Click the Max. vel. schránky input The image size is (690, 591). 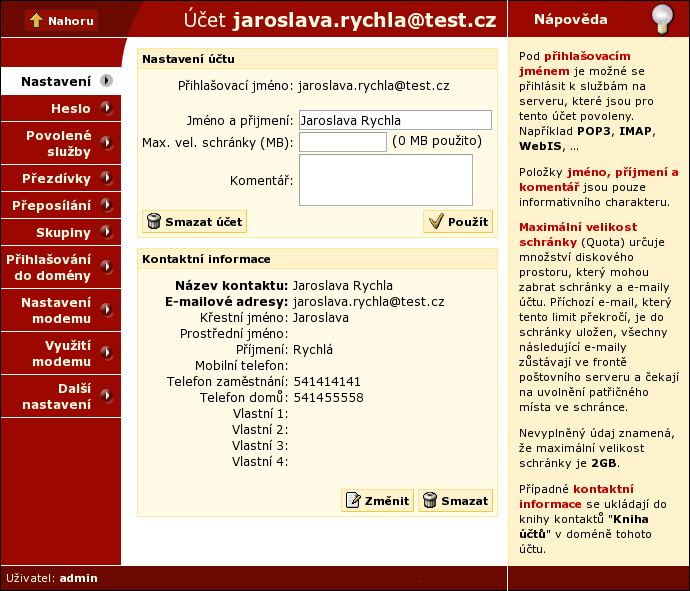342,142
